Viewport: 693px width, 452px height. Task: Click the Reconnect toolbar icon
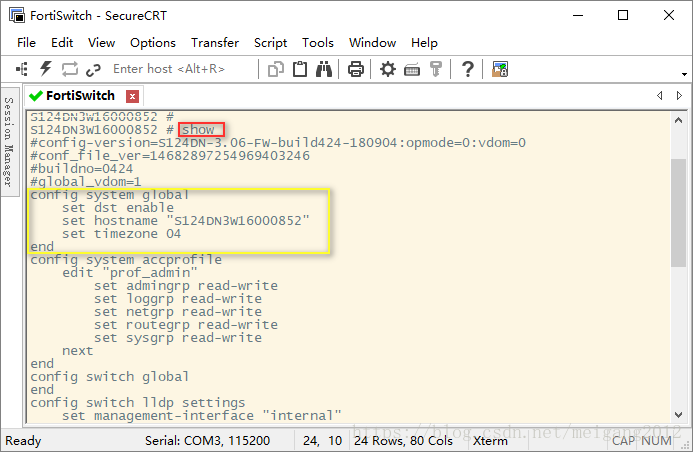70,69
